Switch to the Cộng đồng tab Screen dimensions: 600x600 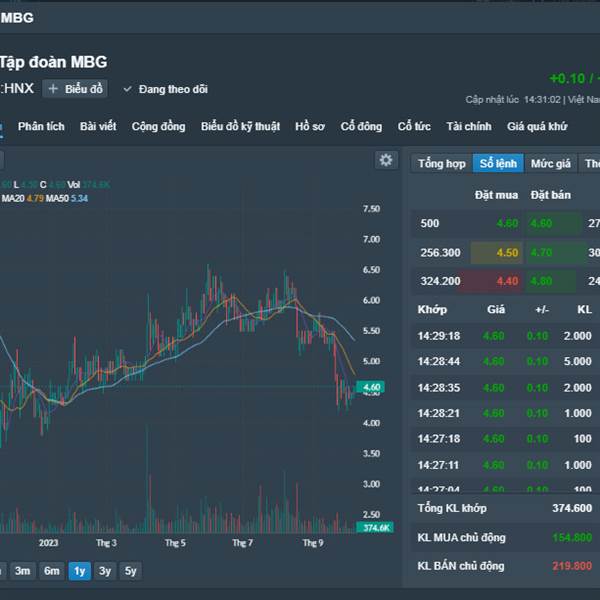point(158,126)
